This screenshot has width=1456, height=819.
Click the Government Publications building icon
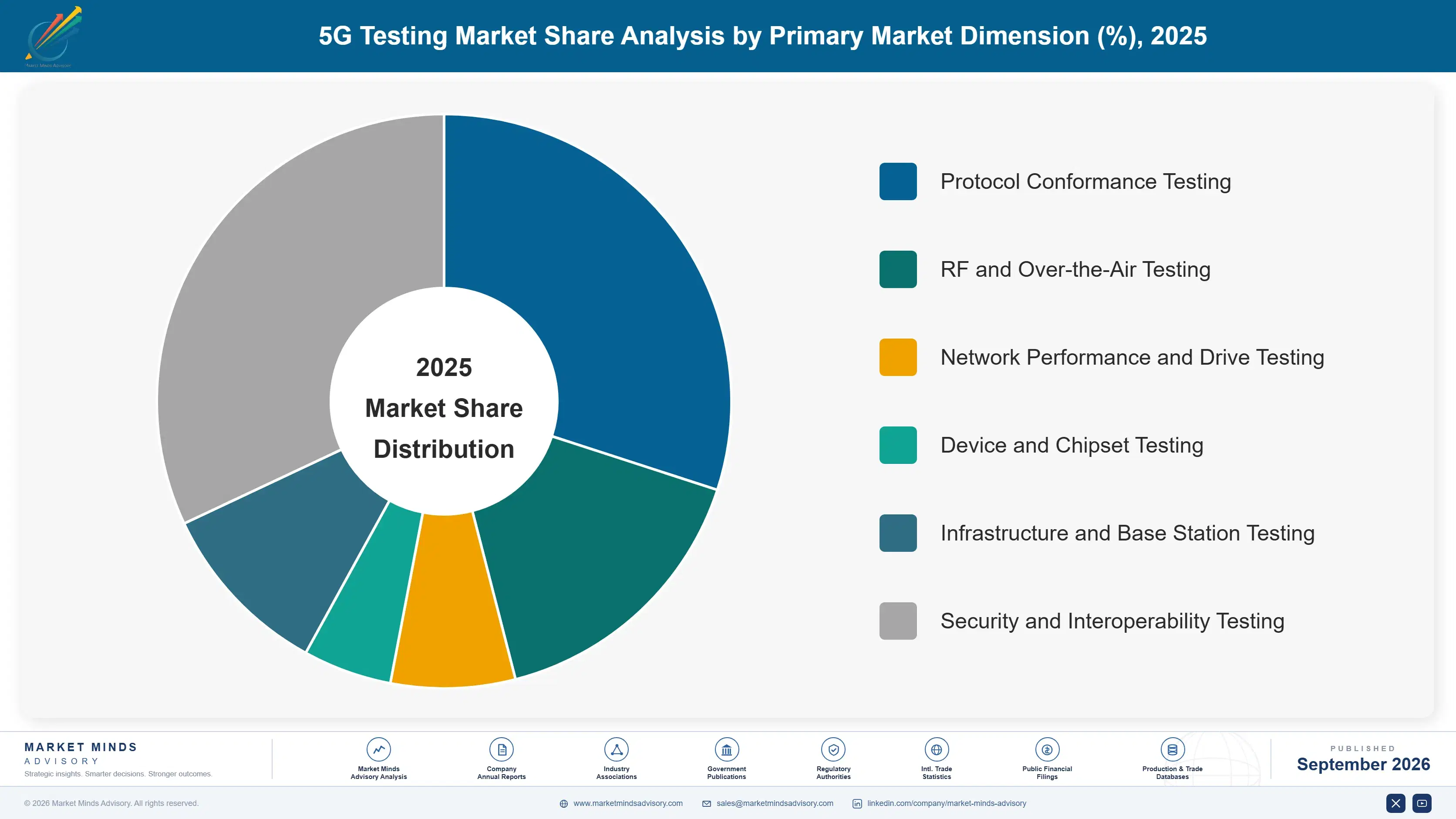pos(726,749)
